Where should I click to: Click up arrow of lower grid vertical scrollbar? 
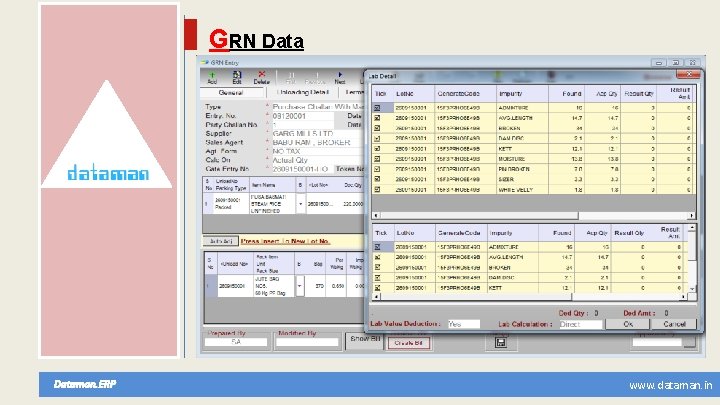[692, 228]
